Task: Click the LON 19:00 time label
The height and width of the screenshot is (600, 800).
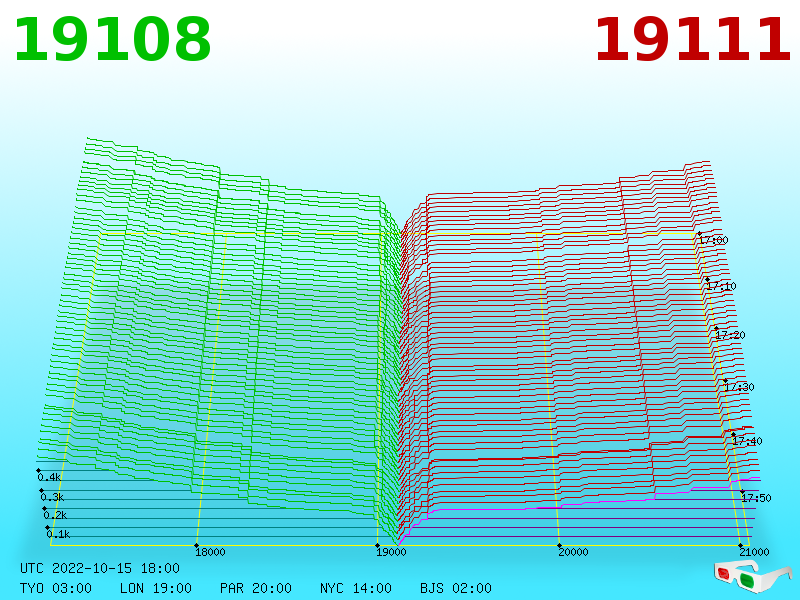Action: coord(156,588)
